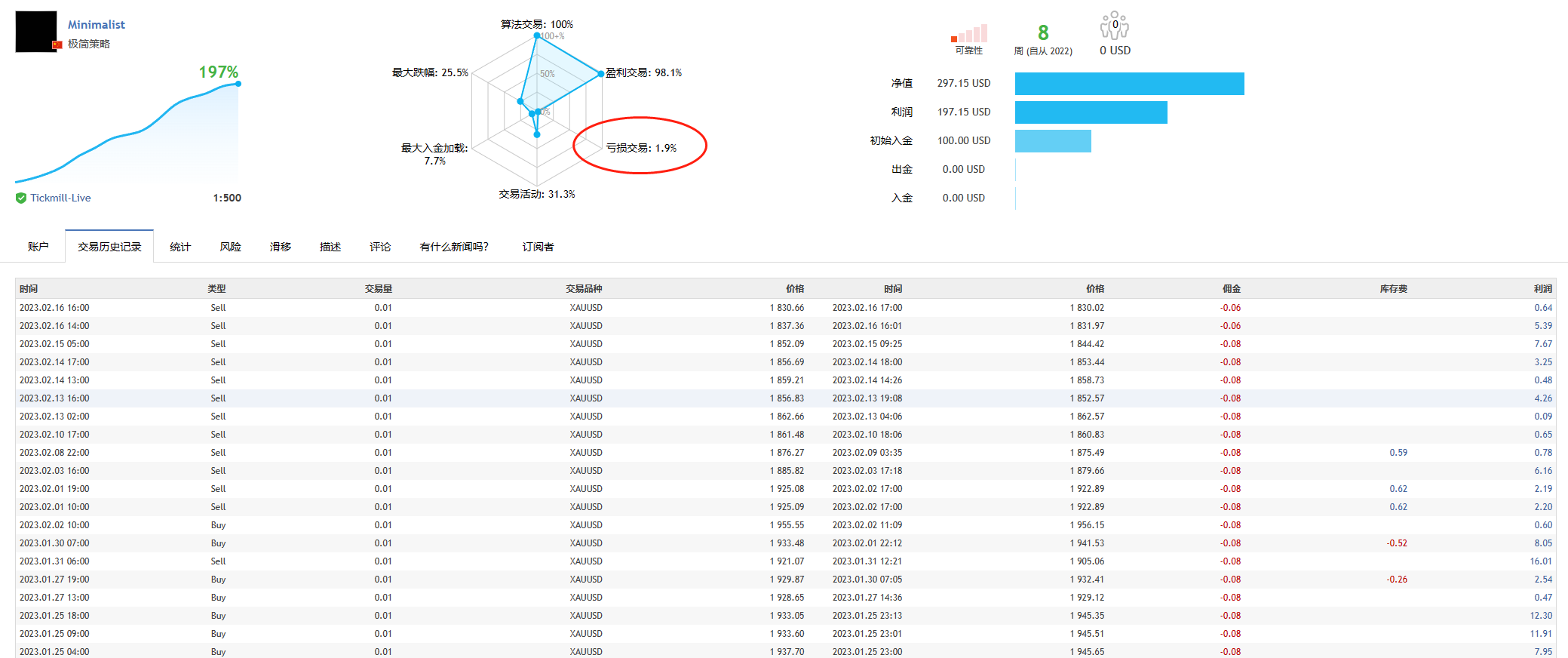Image resolution: width=1568 pixels, height=658 pixels.
Task: Click the close time 2023.01.27 14:36
Action: [867, 598]
